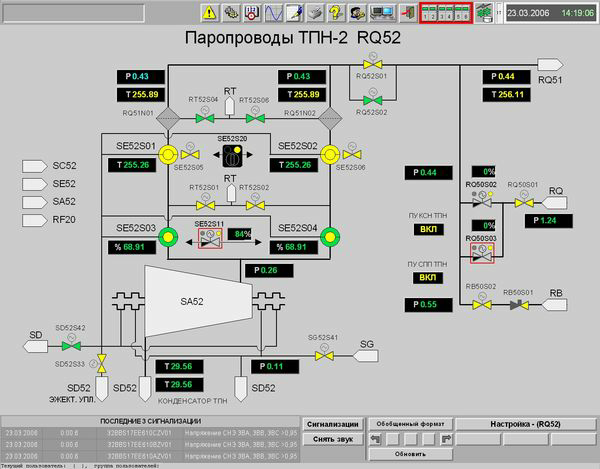
Task: Open red-framed regulating valve RQ50S03
Action: click(482, 253)
